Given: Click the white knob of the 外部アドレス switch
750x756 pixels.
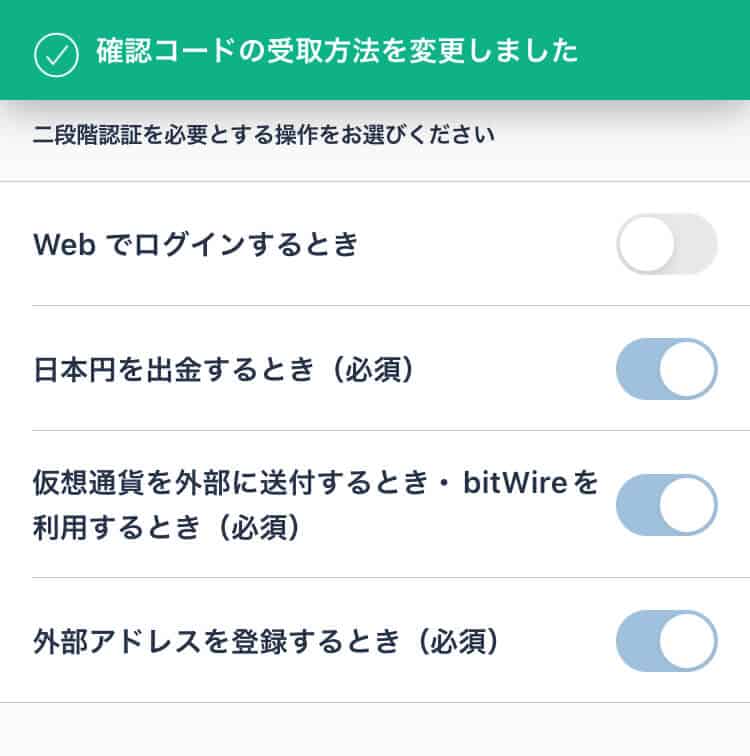Looking at the screenshot, I should [x=687, y=641].
